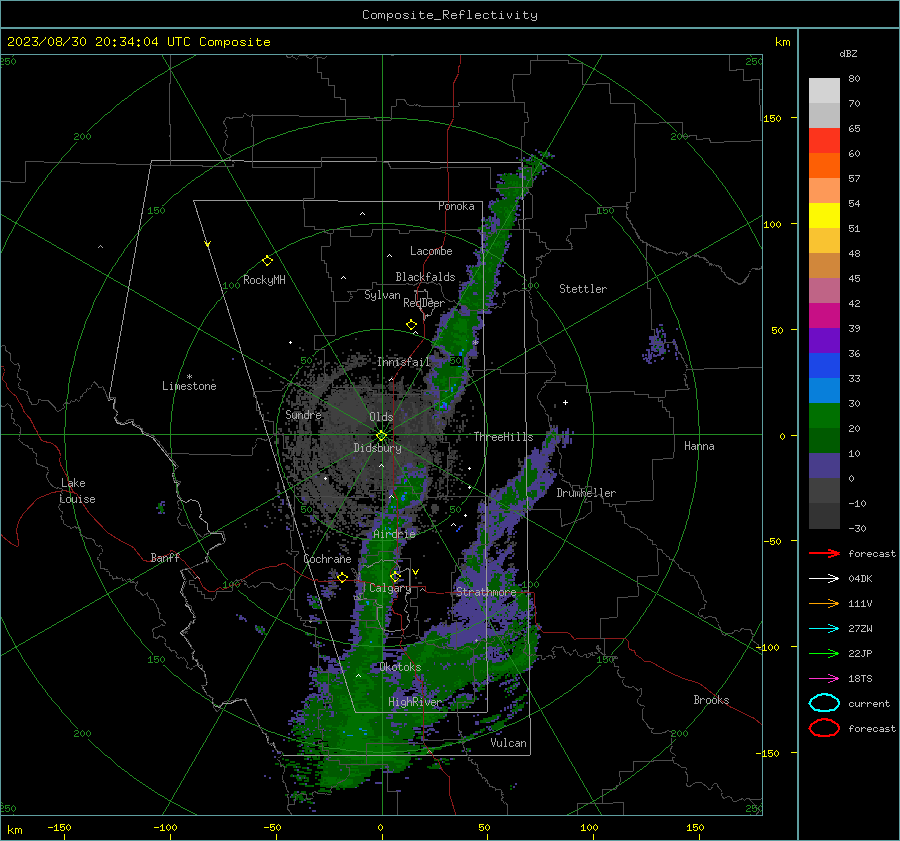Viewport: 900px width, 841px height.
Task: Click the Strathmore label
Action: coord(486,592)
